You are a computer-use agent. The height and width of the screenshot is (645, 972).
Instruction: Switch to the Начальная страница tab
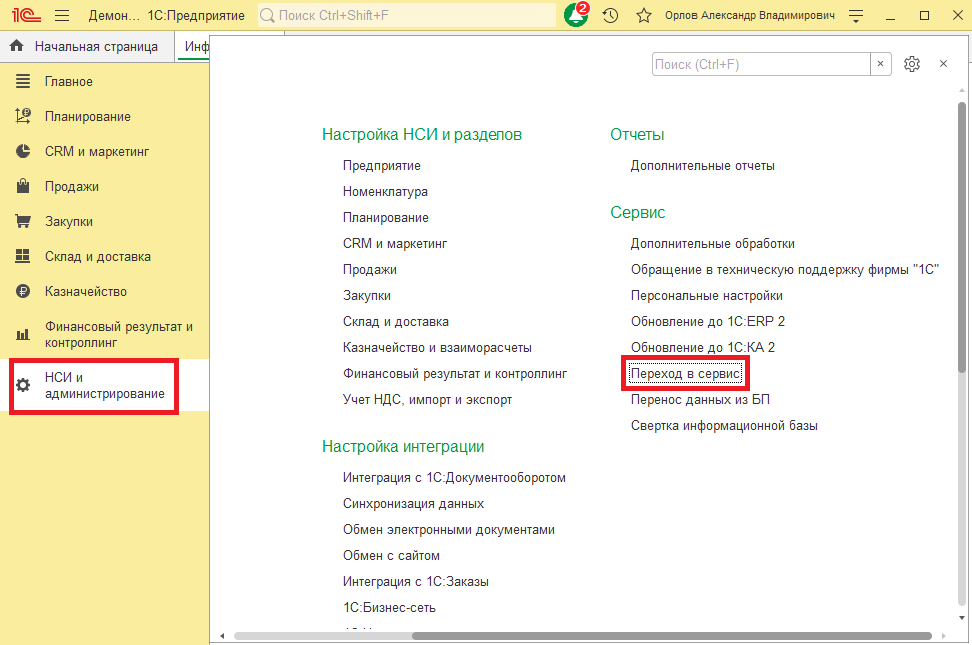(x=87, y=47)
